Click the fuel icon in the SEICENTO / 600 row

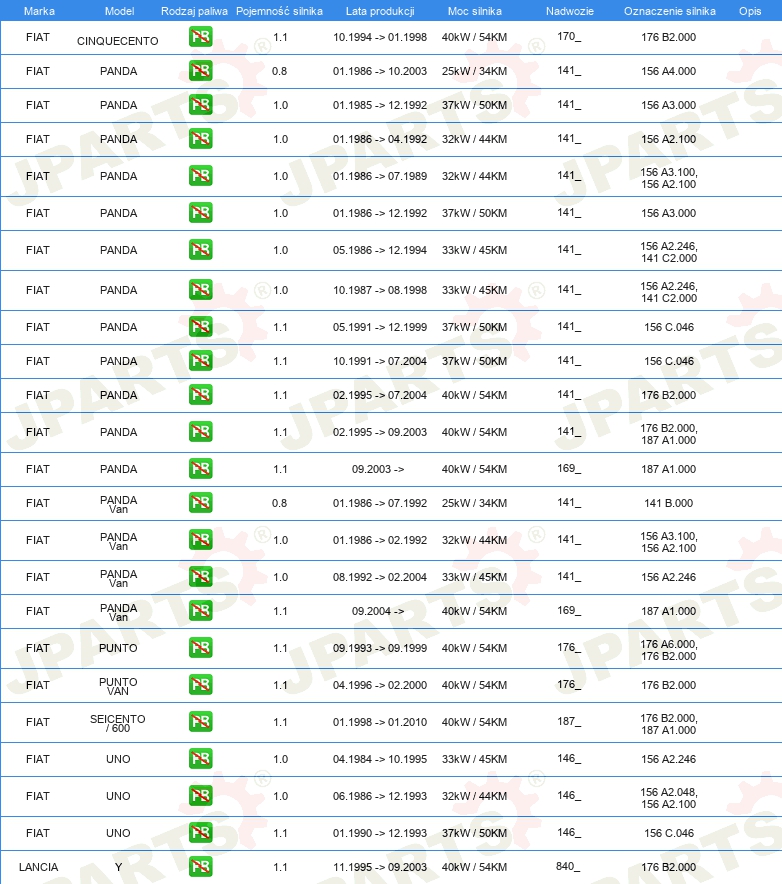point(201,722)
